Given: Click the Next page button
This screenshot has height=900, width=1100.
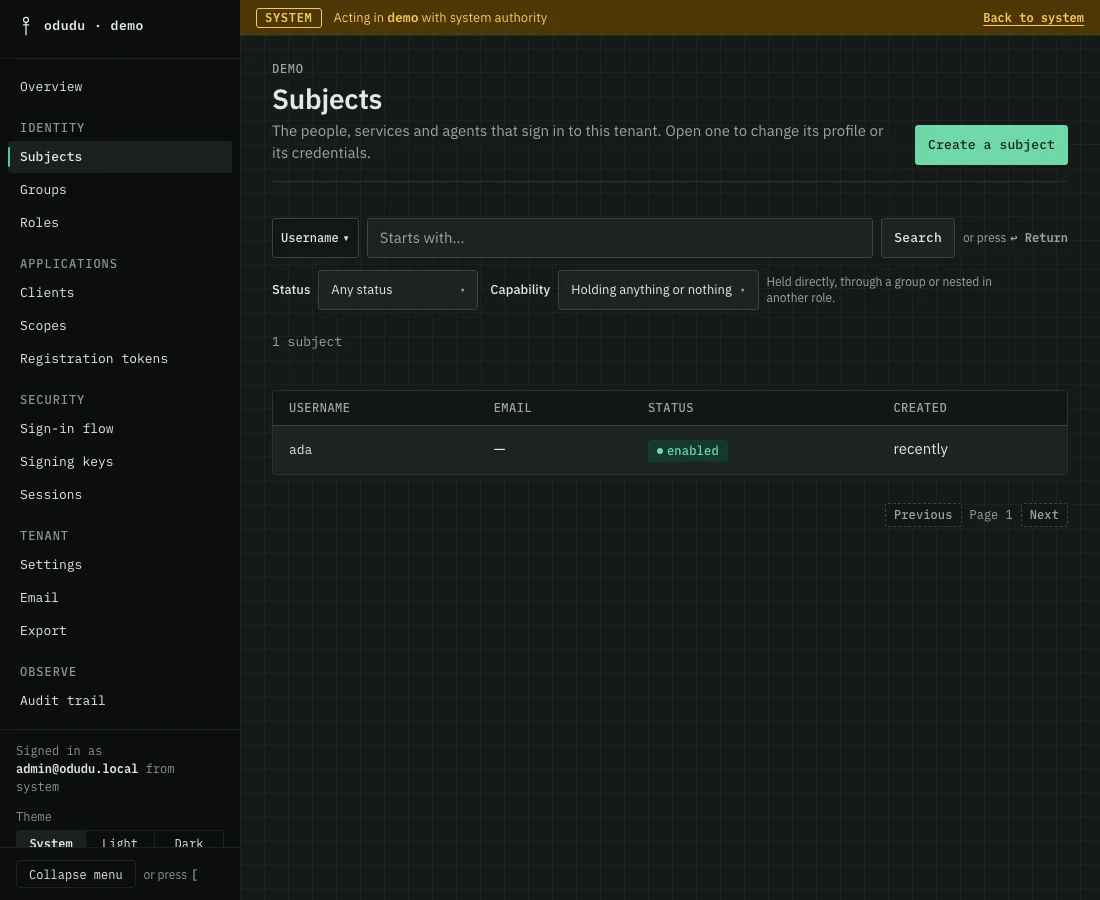Looking at the screenshot, I should click(1044, 515).
